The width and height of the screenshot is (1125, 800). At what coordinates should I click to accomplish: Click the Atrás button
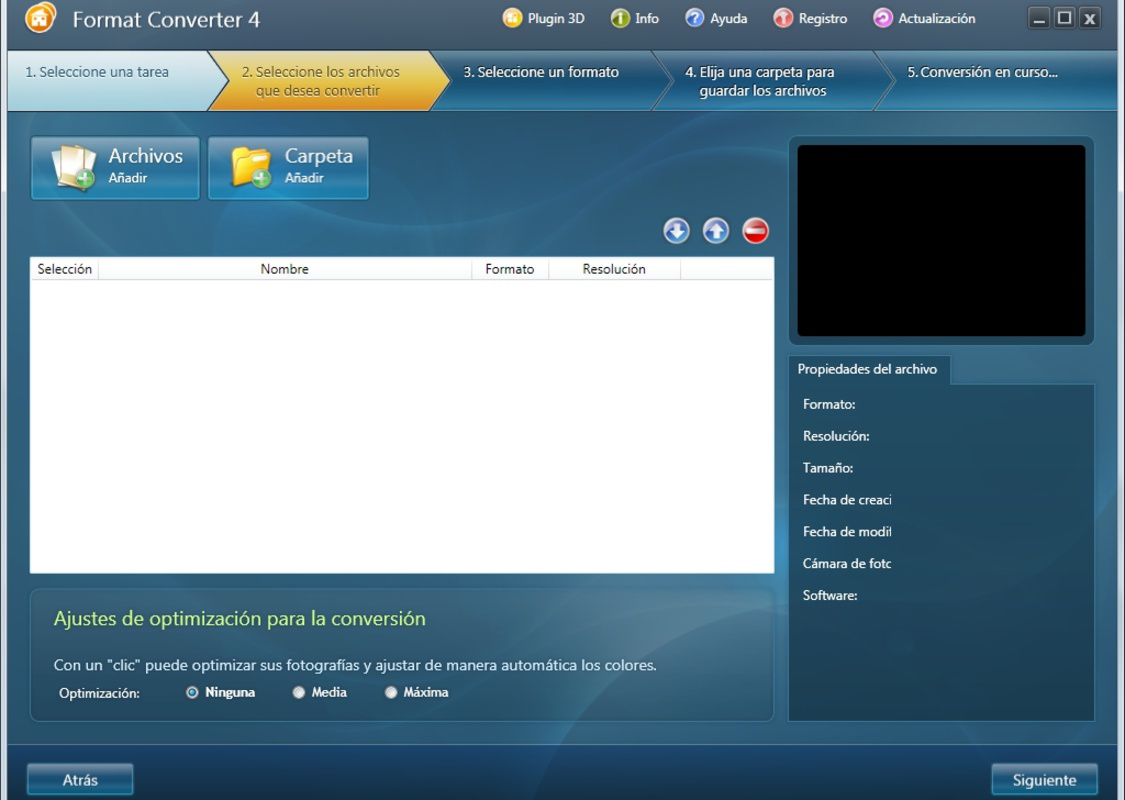(x=80, y=780)
